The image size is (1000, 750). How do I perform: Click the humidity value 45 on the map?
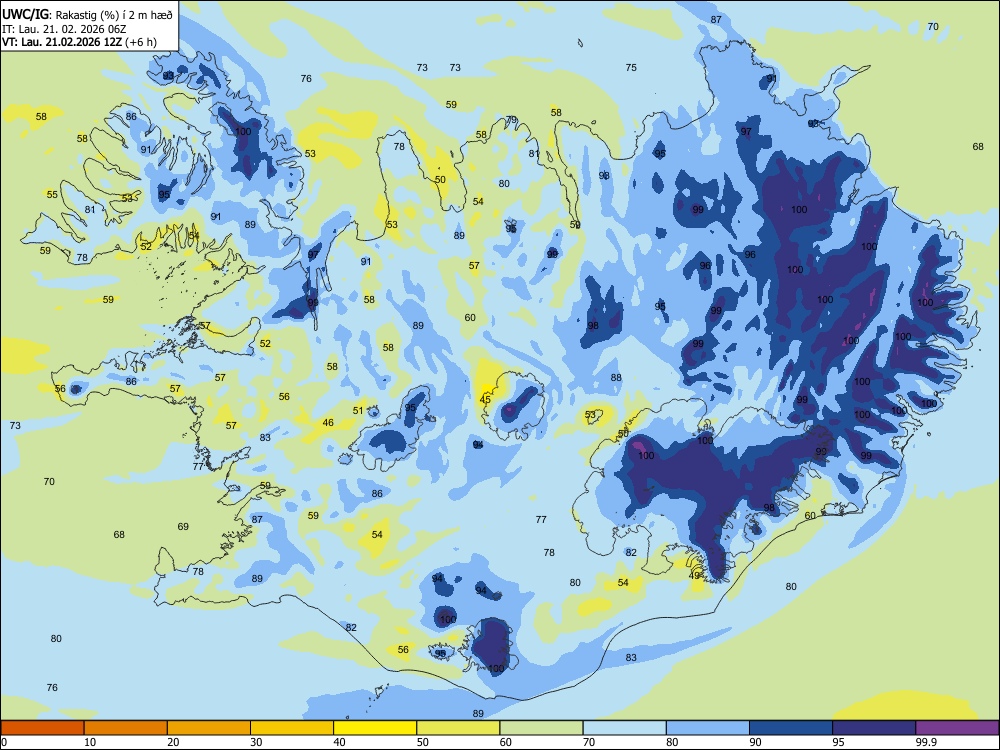[485, 400]
